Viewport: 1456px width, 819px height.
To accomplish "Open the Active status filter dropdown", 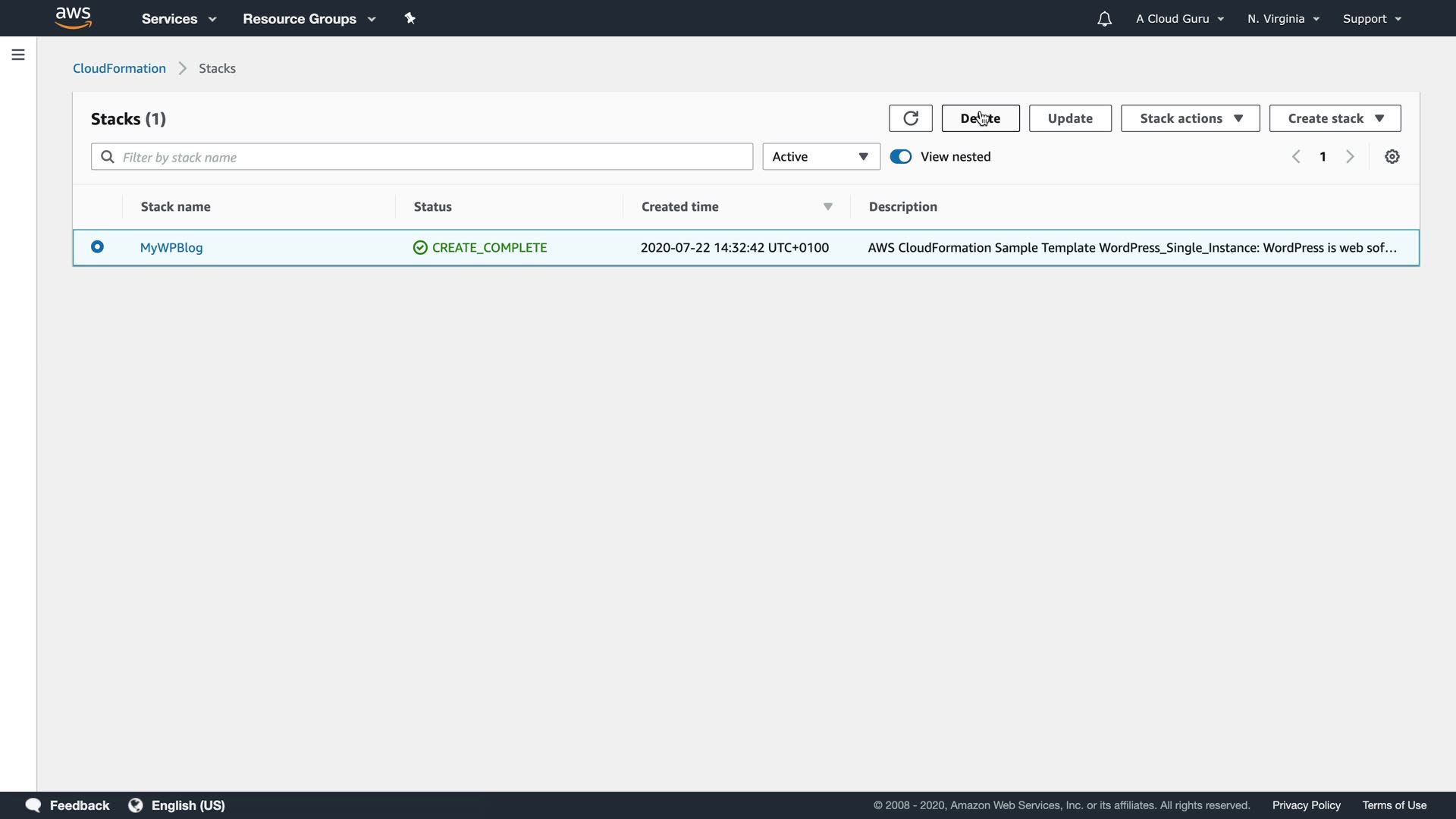I will [821, 157].
